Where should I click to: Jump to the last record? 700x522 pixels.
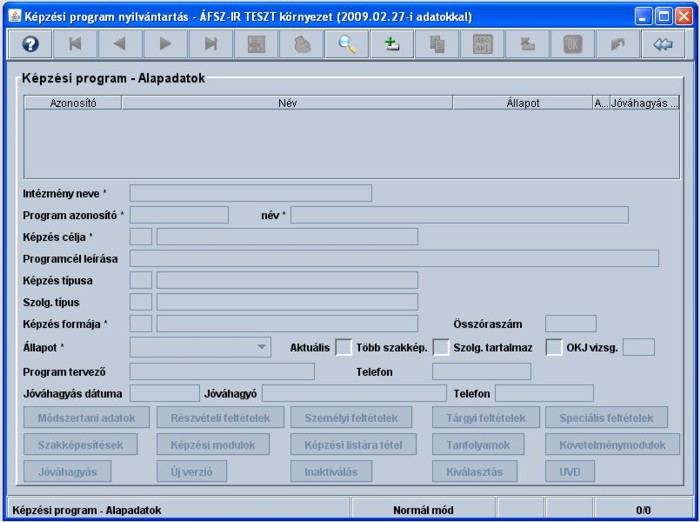point(211,44)
